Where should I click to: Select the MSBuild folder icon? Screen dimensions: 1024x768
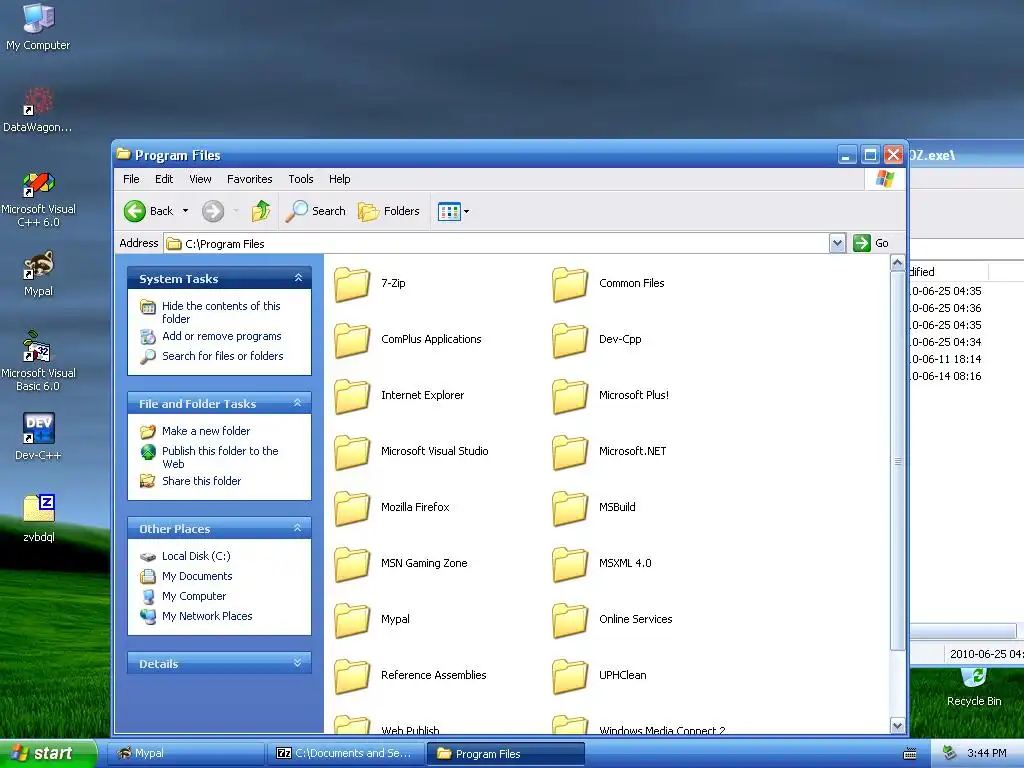coord(570,508)
